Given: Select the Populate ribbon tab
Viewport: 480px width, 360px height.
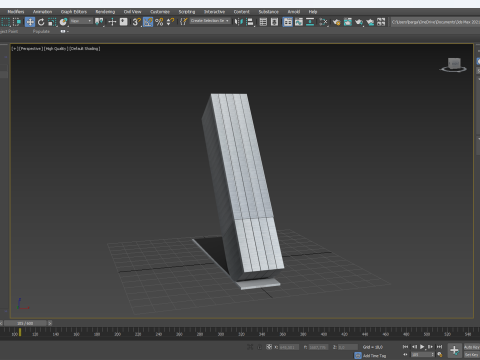Looking at the screenshot, I should 41,31.
